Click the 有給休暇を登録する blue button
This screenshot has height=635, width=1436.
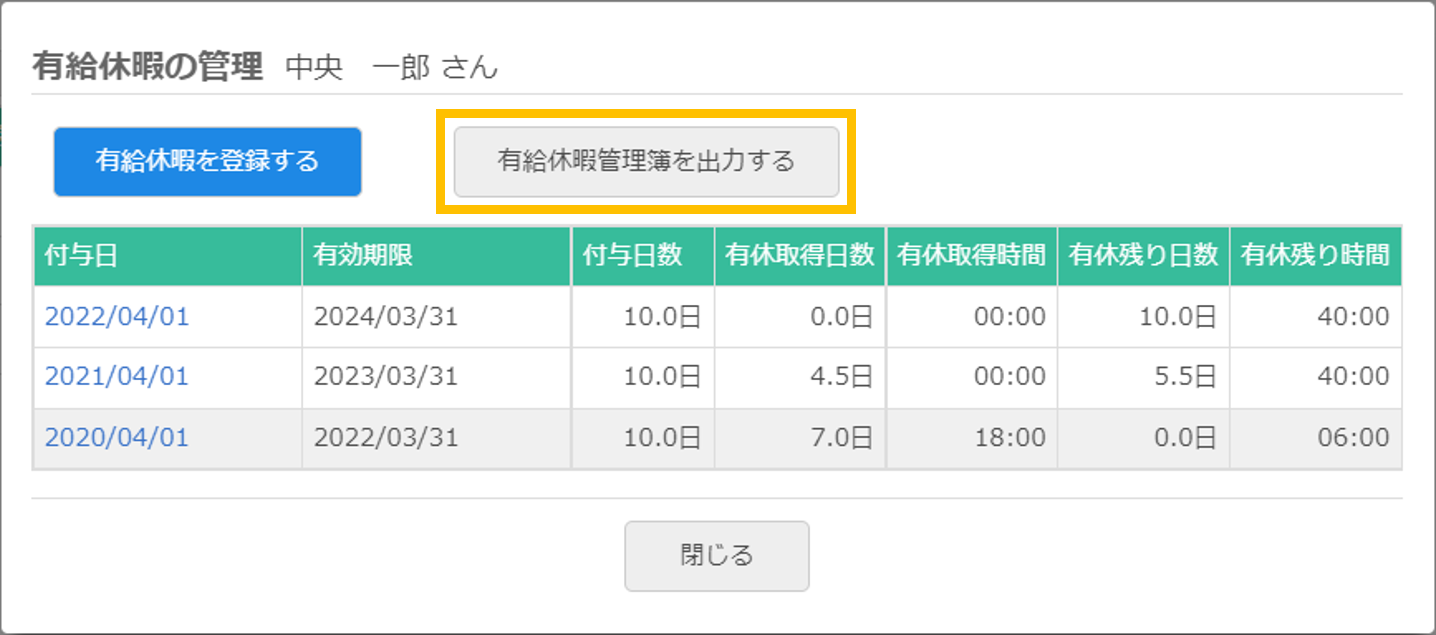[206, 160]
